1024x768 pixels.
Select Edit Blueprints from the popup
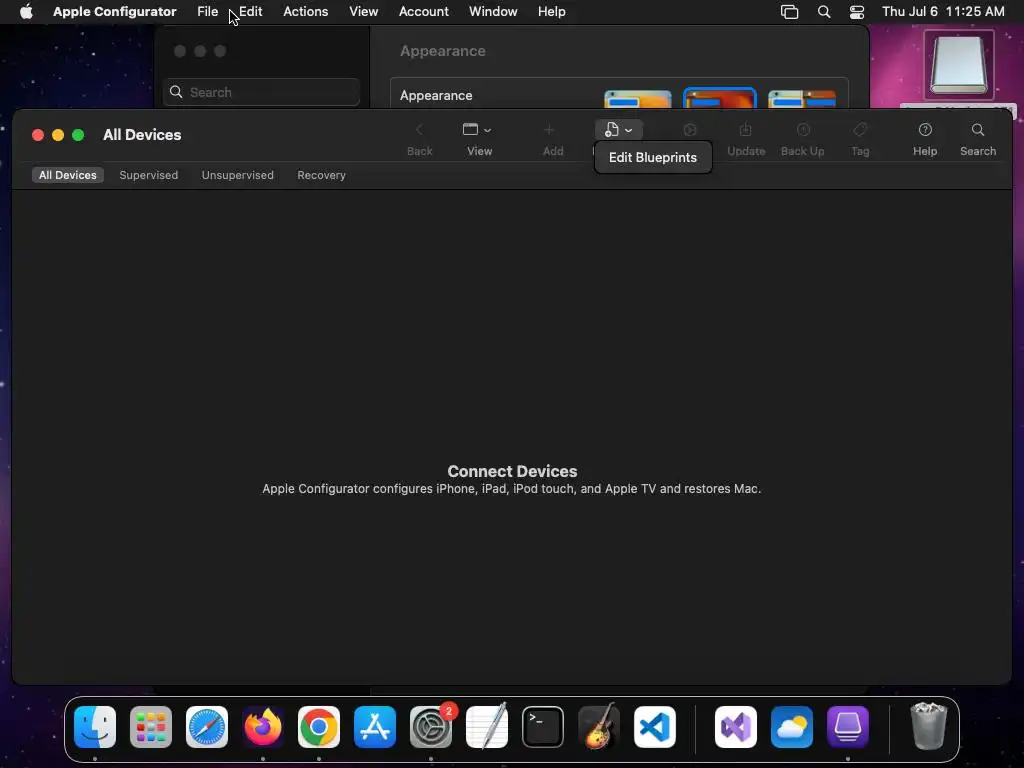(652, 157)
